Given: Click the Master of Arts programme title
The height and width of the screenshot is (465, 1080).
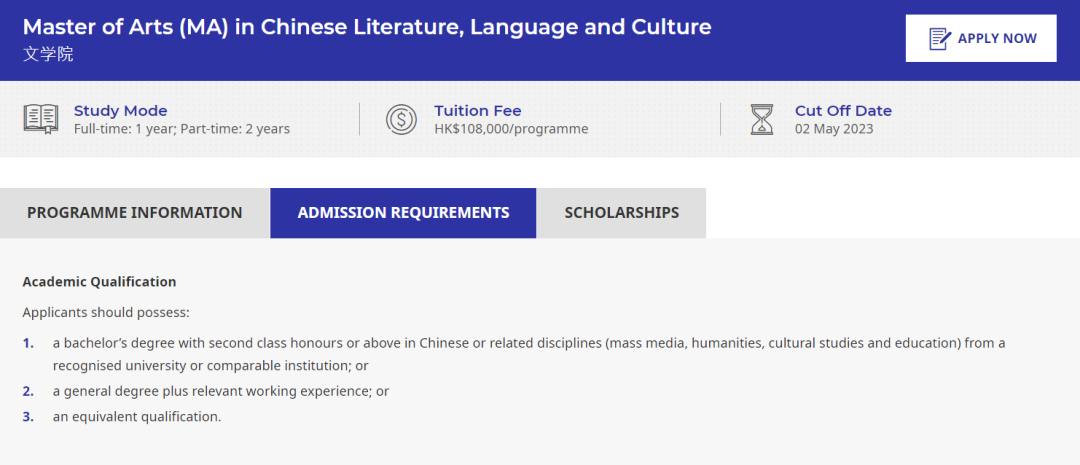Looking at the screenshot, I should click(x=367, y=27).
